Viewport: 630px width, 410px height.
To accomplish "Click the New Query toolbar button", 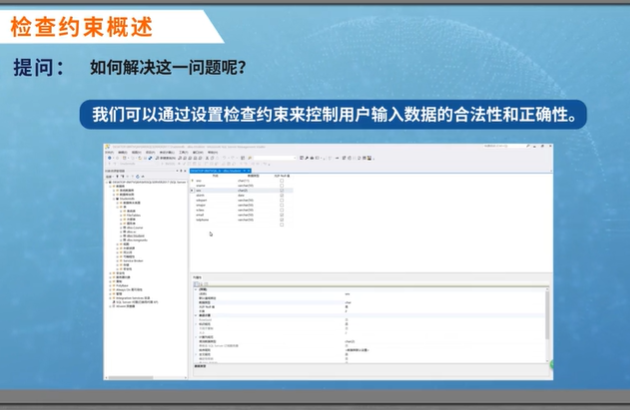I will (x=166, y=158).
